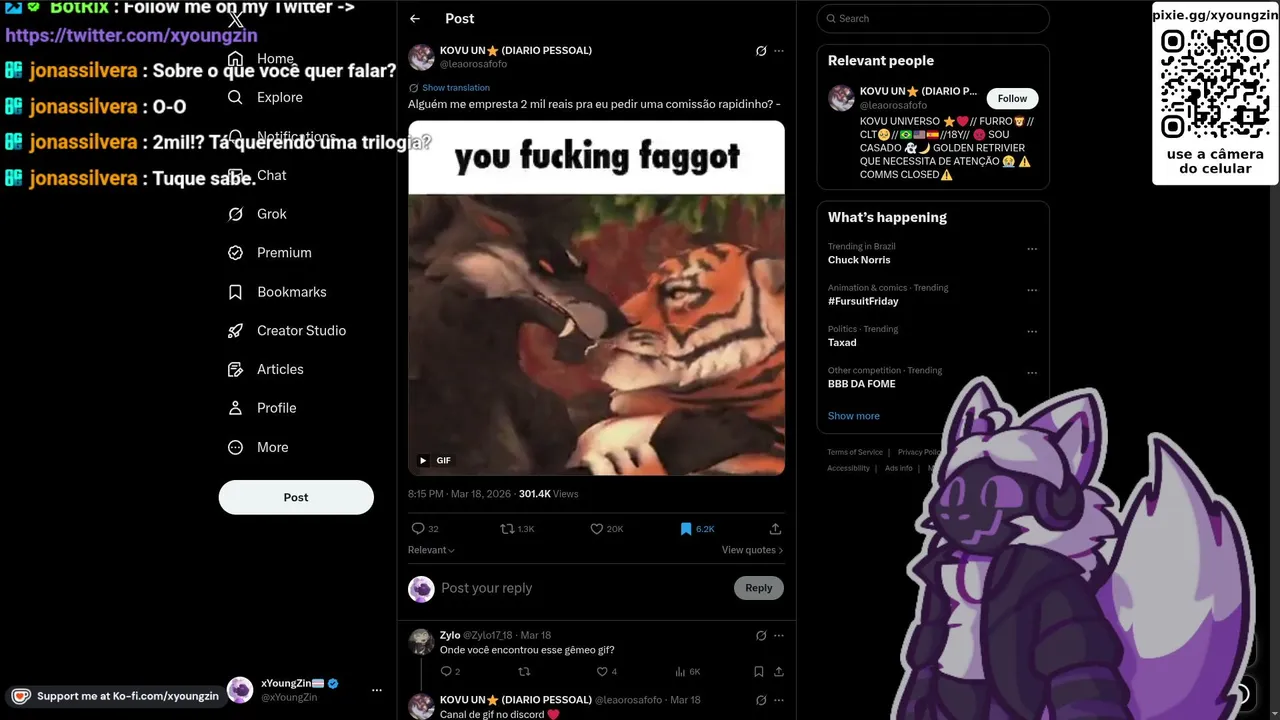Click the reply comment icon with 32
1280x720 pixels.
click(x=425, y=529)
